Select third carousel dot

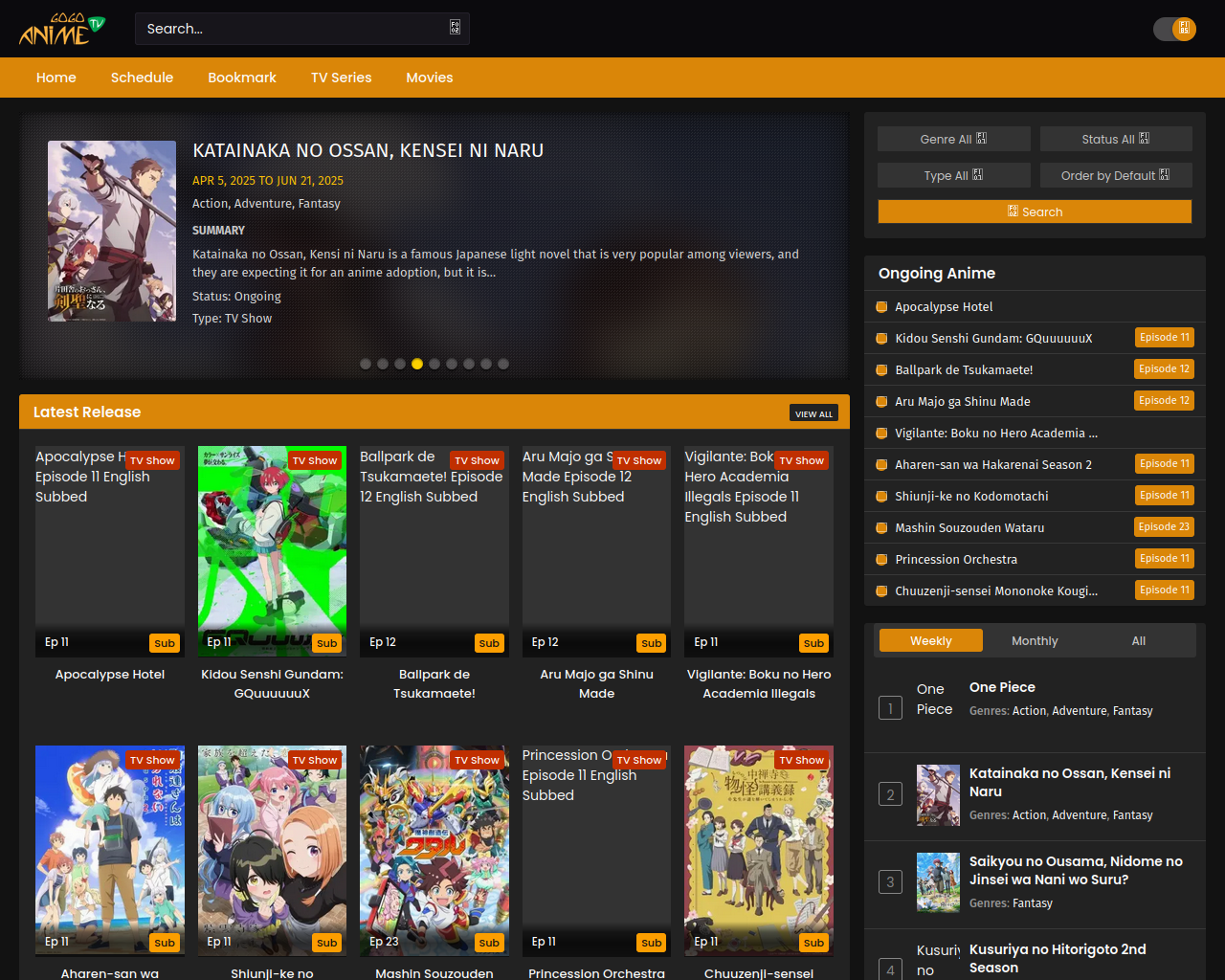[x=400, y=364]
